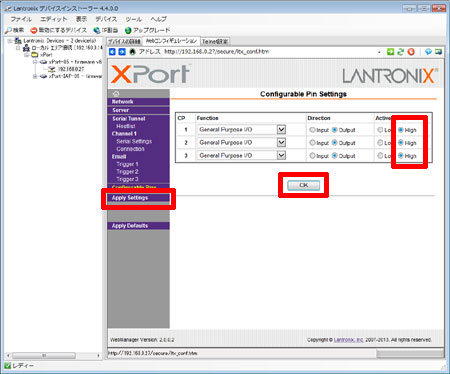Open the CP 1 Function dropdown

tap(282, 129)
